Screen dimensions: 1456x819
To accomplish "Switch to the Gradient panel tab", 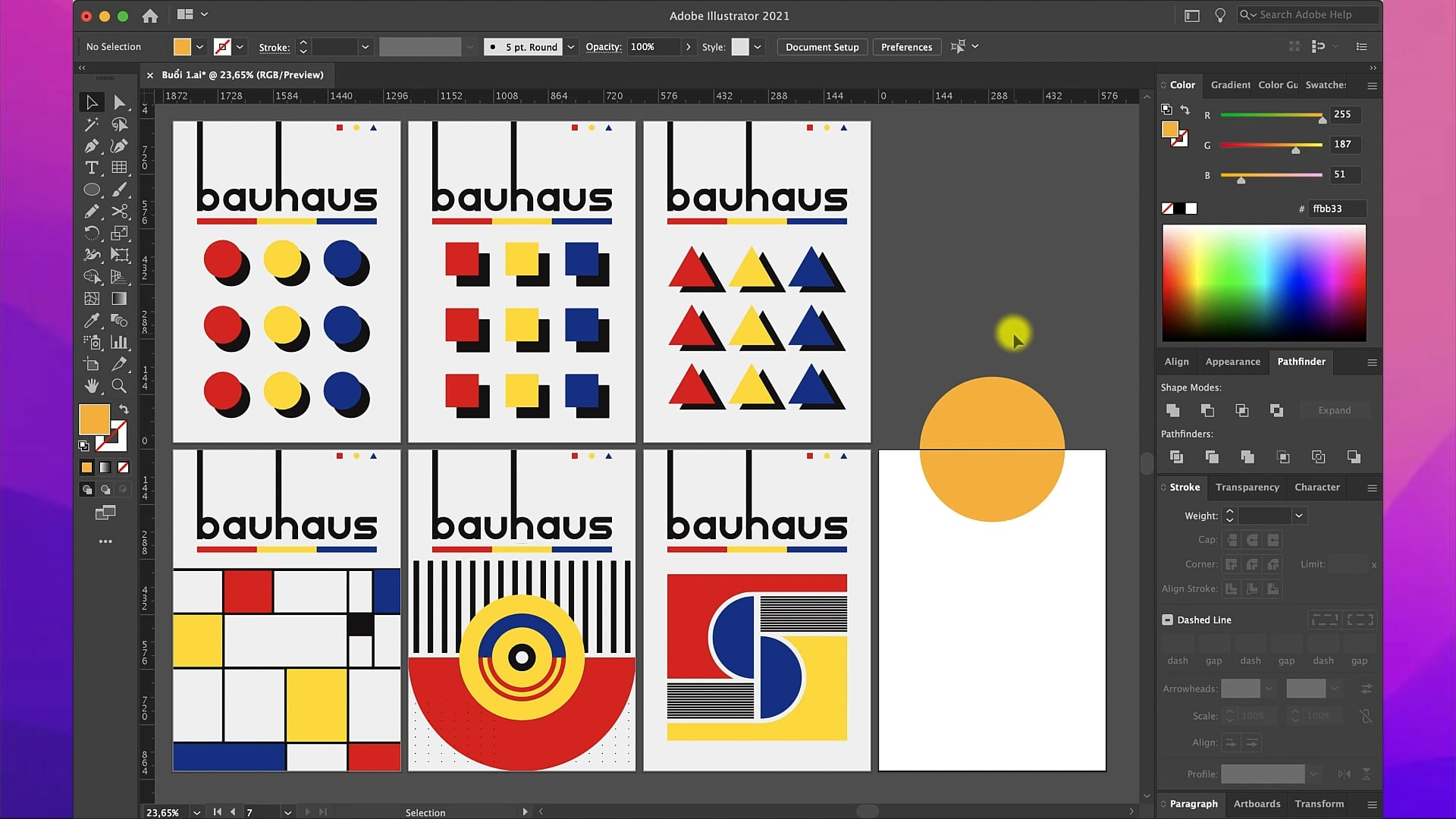I will click(1230, 85).
